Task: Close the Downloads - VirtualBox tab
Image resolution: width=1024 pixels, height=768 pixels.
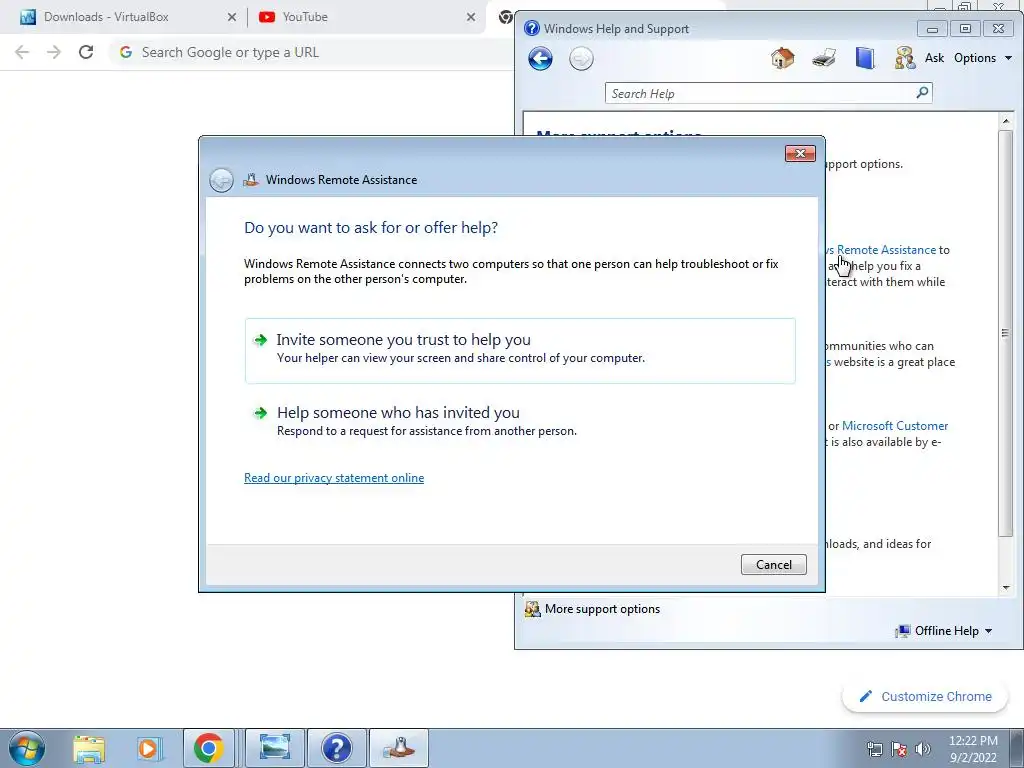Action: (232, 17)
